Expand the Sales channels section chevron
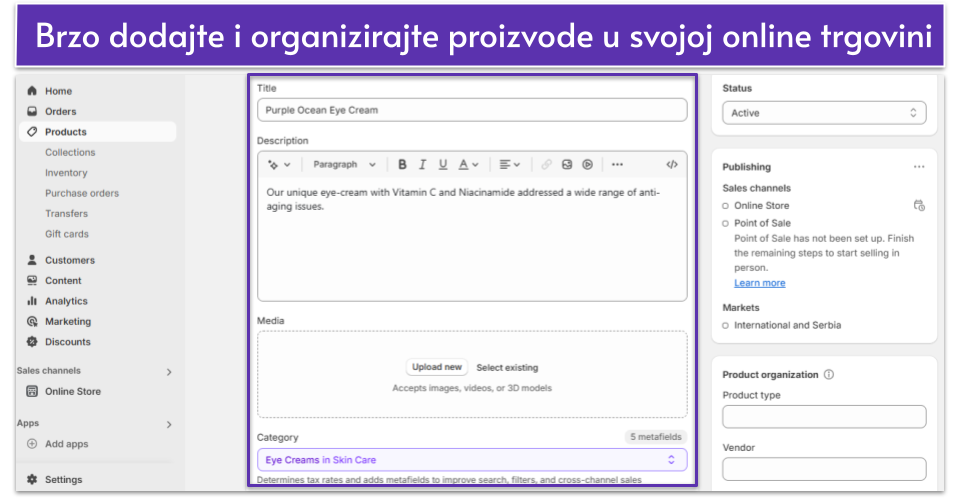Viewport: 960px width, 504px height. 169,372
